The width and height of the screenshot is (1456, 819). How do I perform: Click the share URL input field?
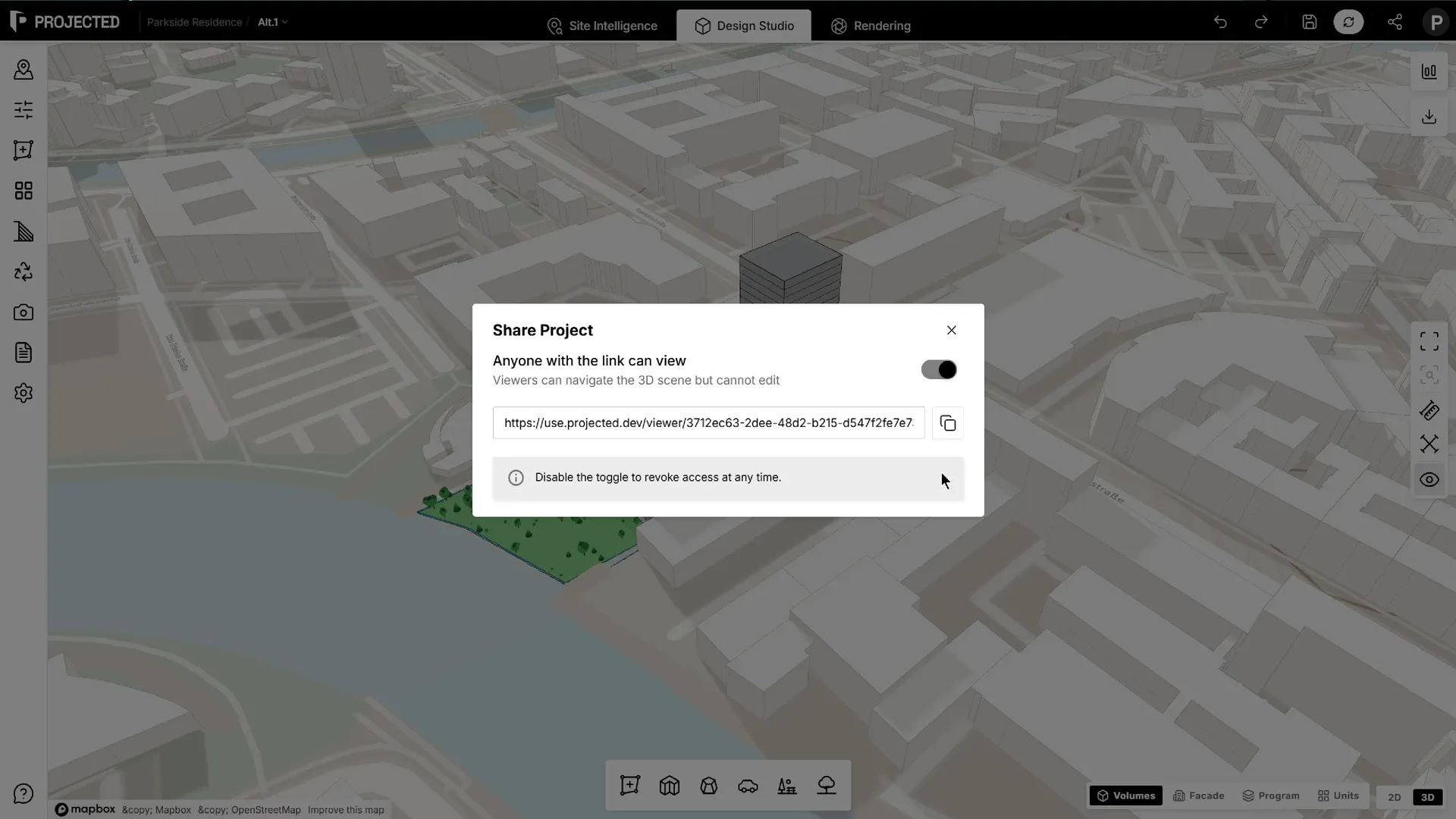708,423
